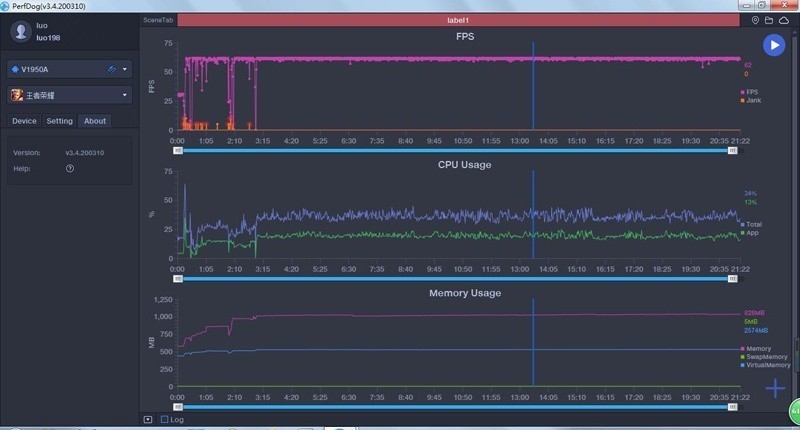
Task: Toggle the App CPU legend series
Action: pyautogui.click(x=749, y=233)
